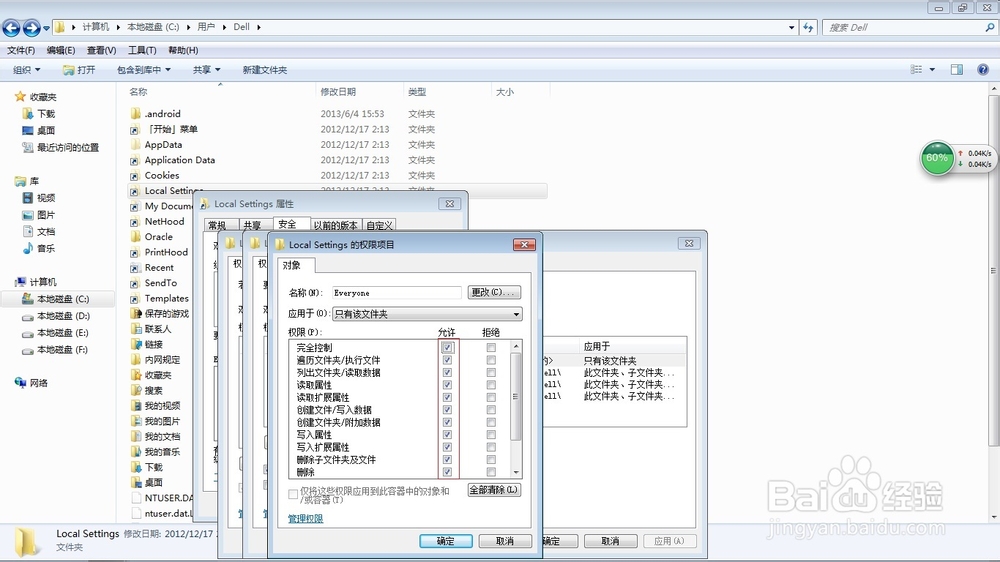
Task: Click 全部清除(L) button
Action: (x=494, y=490)
